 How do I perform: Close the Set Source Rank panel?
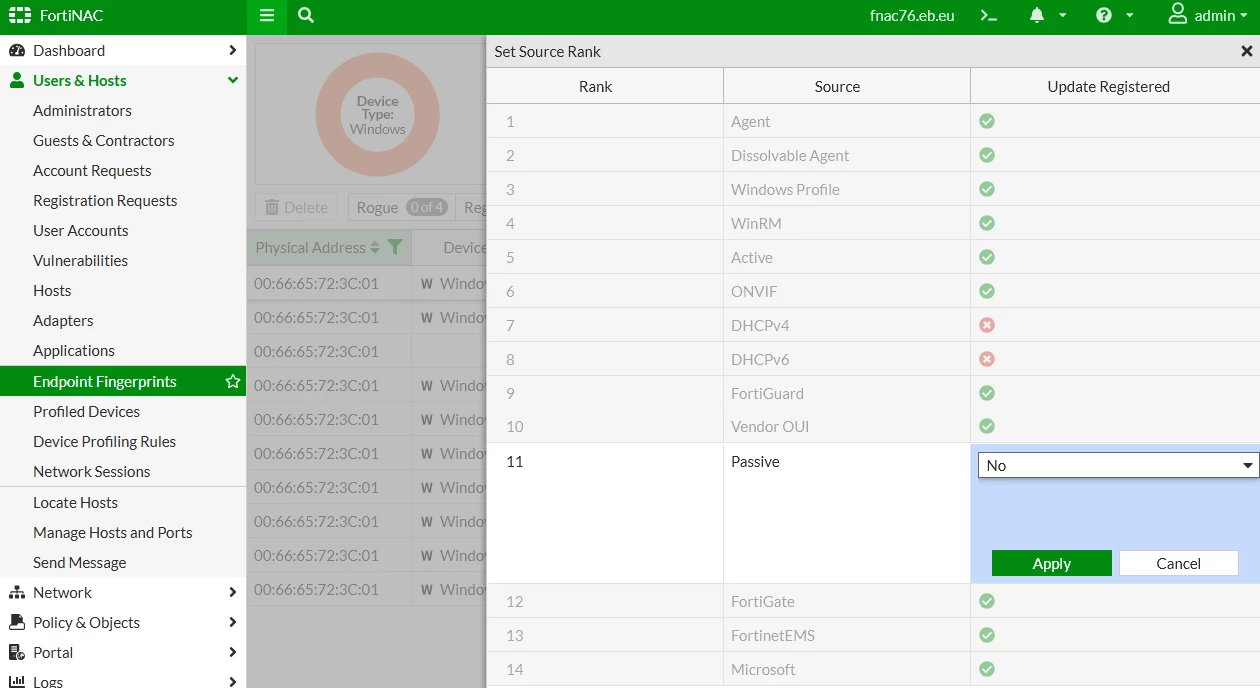[x=1247, y=51]
